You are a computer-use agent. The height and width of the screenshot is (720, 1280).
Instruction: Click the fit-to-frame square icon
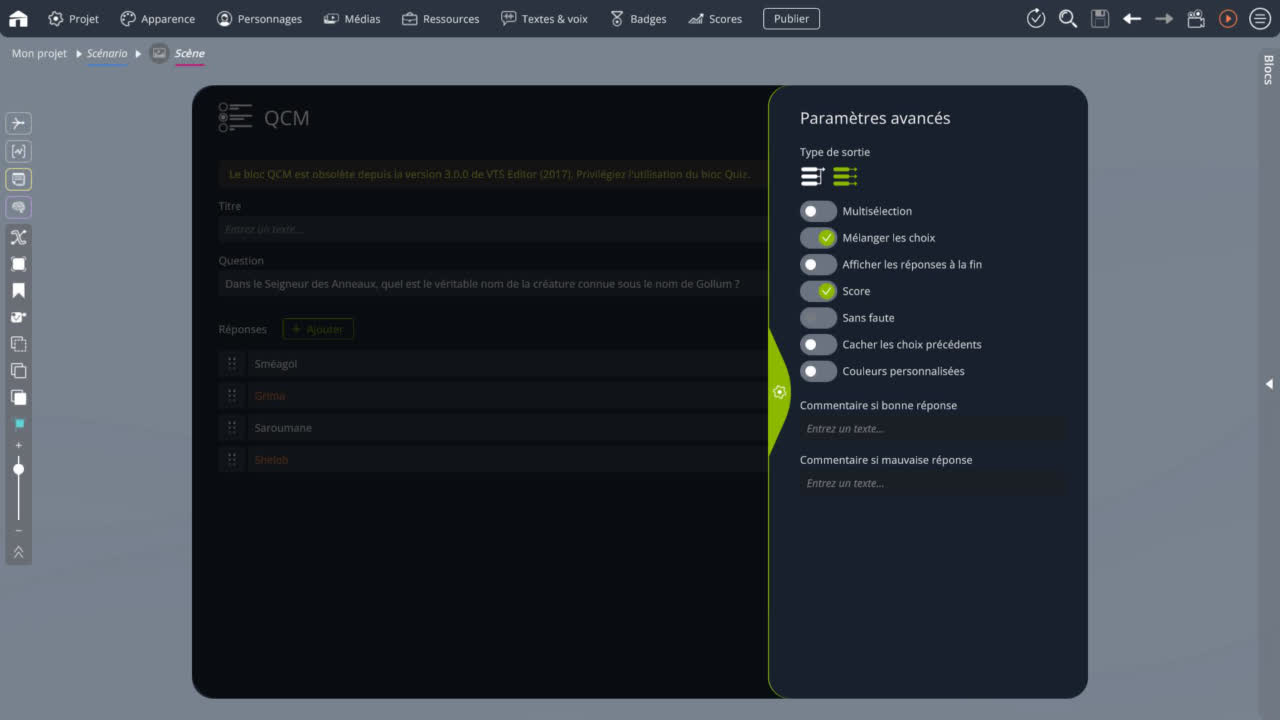click(x=18, y=264)
